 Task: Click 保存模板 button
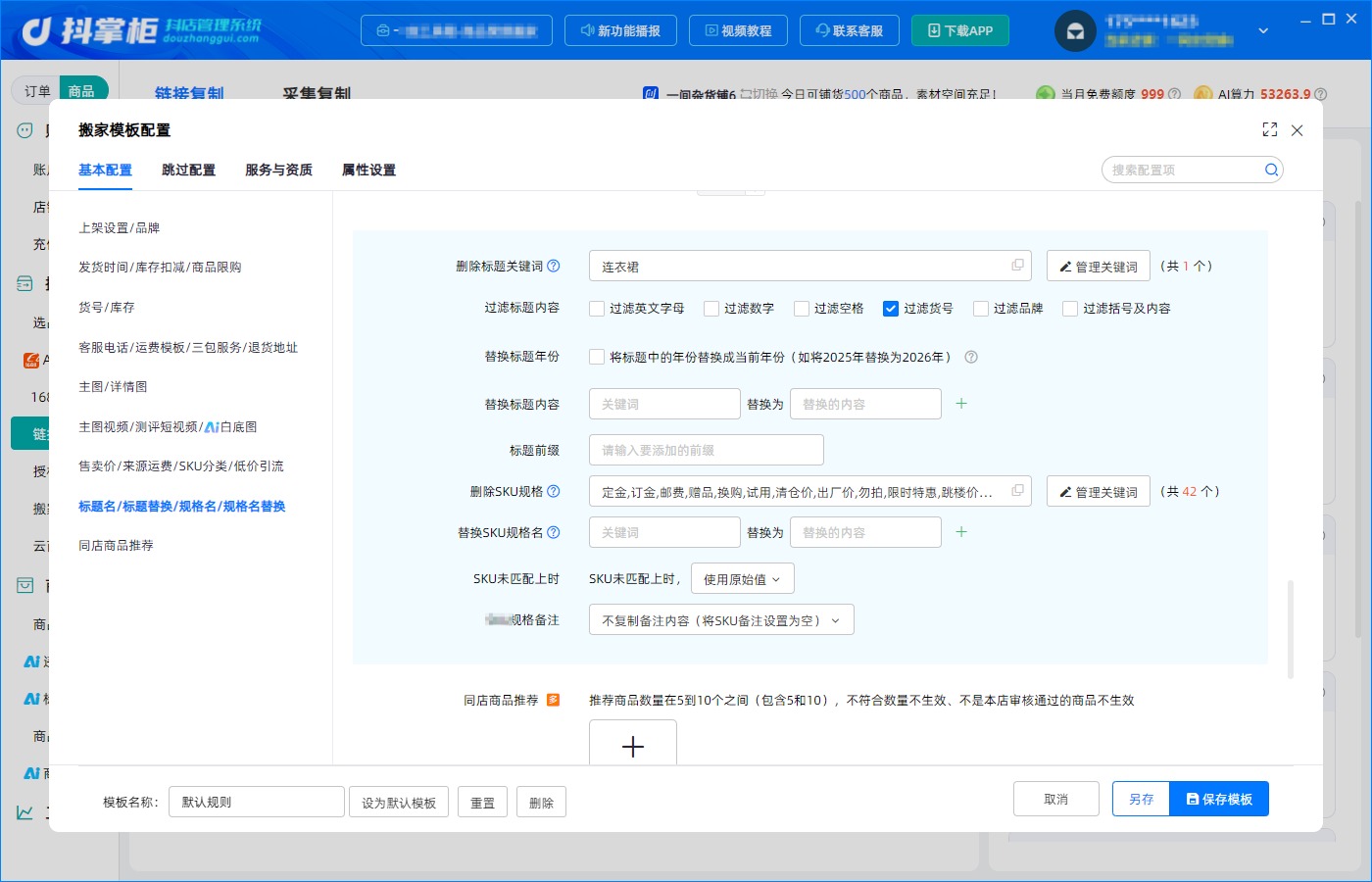pos(1219,799)
